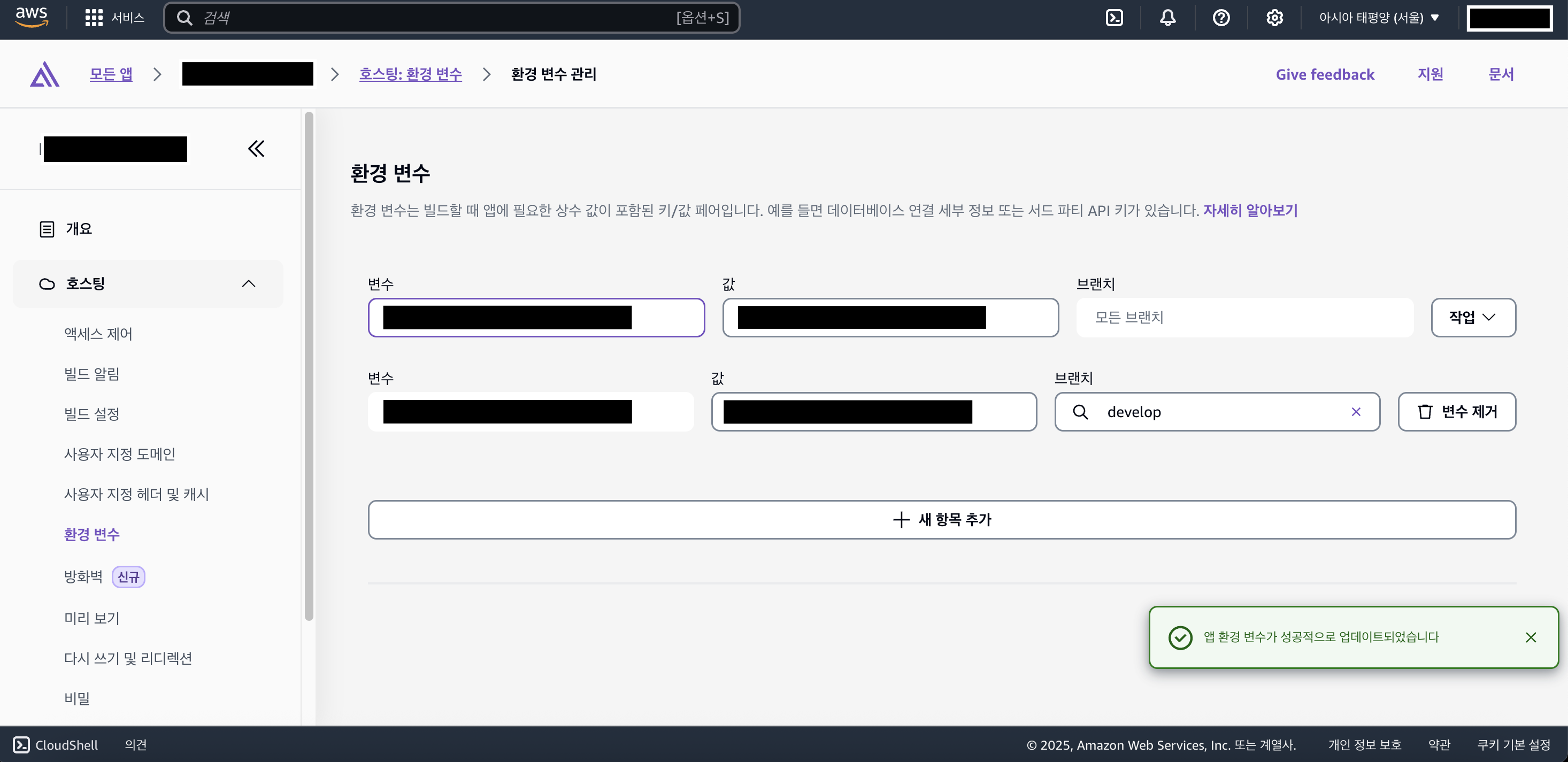The image size is (1568, 762).
Task: Select 방화벽 in the sidebar
Action: pyautogui.click(x=83, y=576)
